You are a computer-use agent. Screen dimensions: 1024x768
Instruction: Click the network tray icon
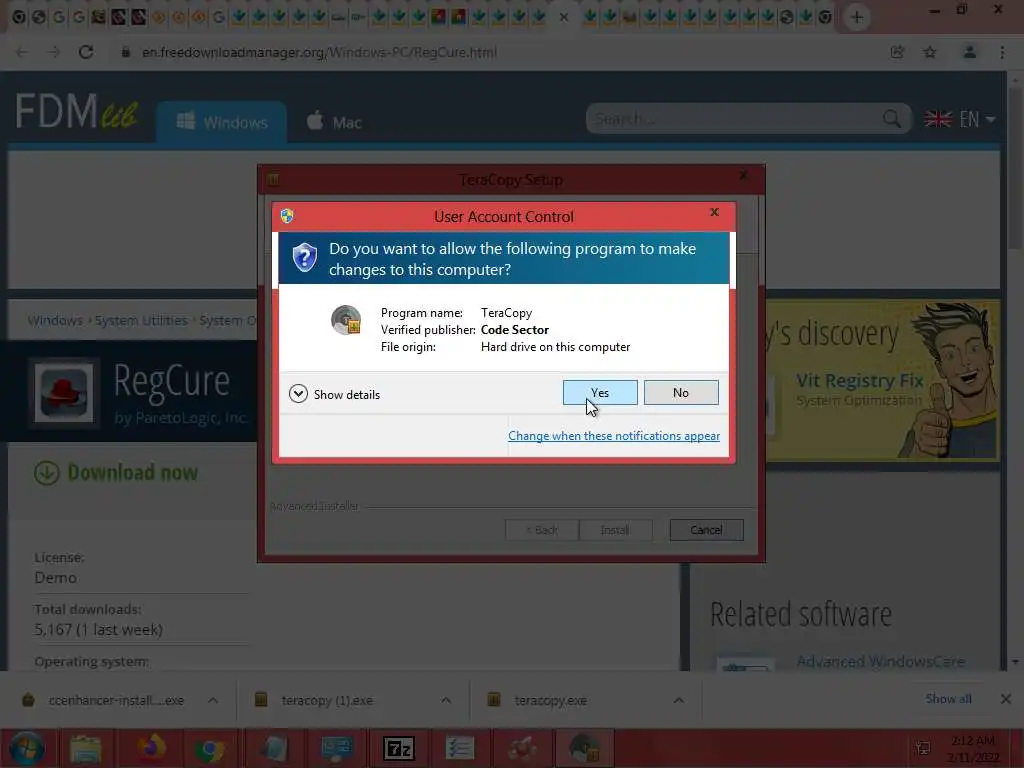pos(922,748)
